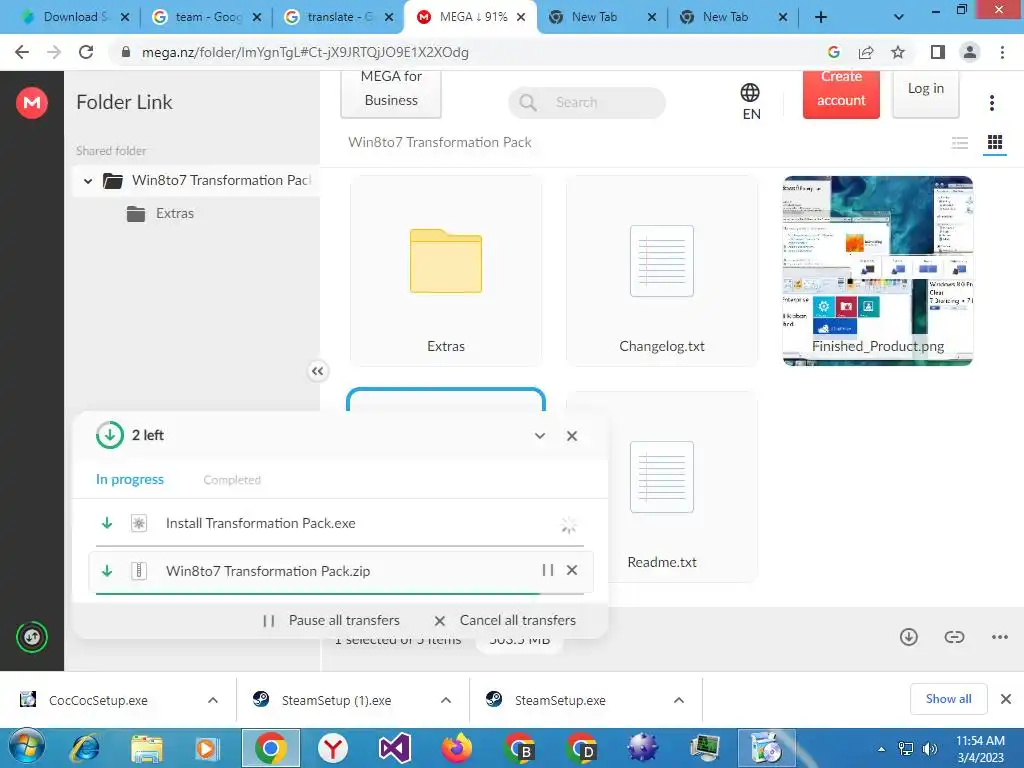Go back in browser history

22,52
